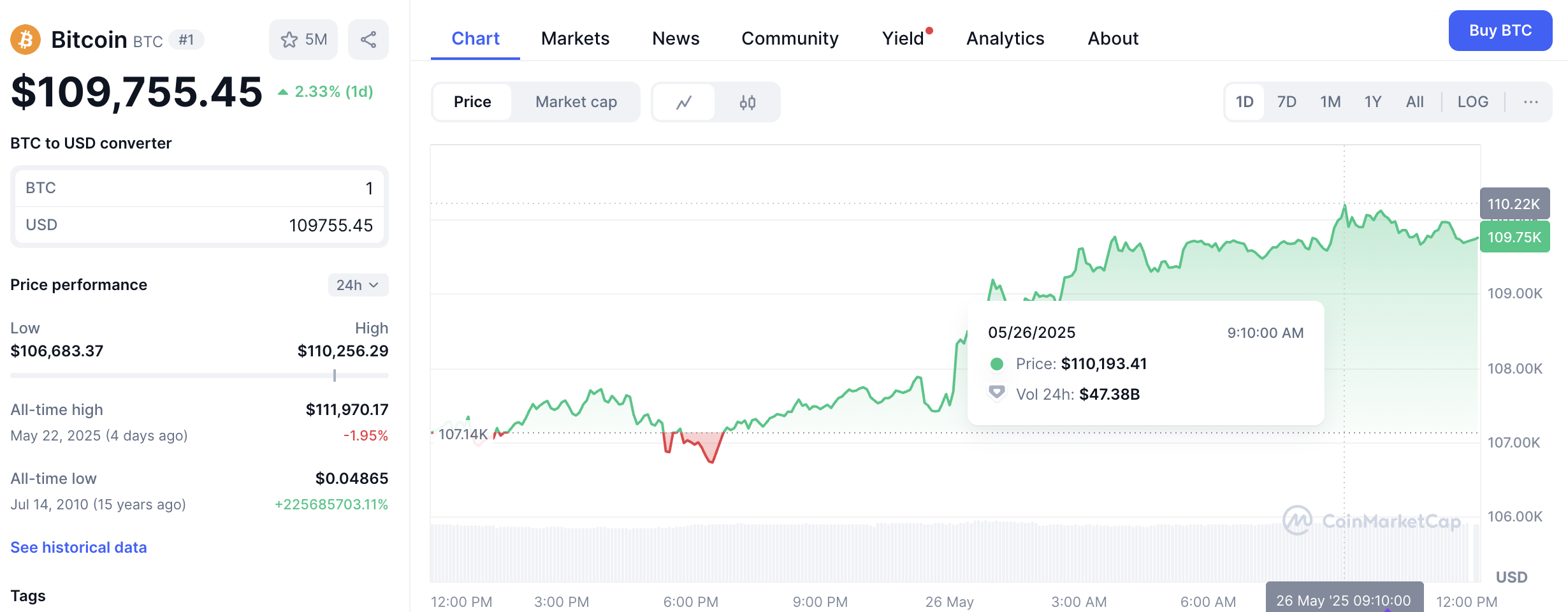Click the -1.95% change value
Screen dimensions: 1568x612
click(366, 435)
